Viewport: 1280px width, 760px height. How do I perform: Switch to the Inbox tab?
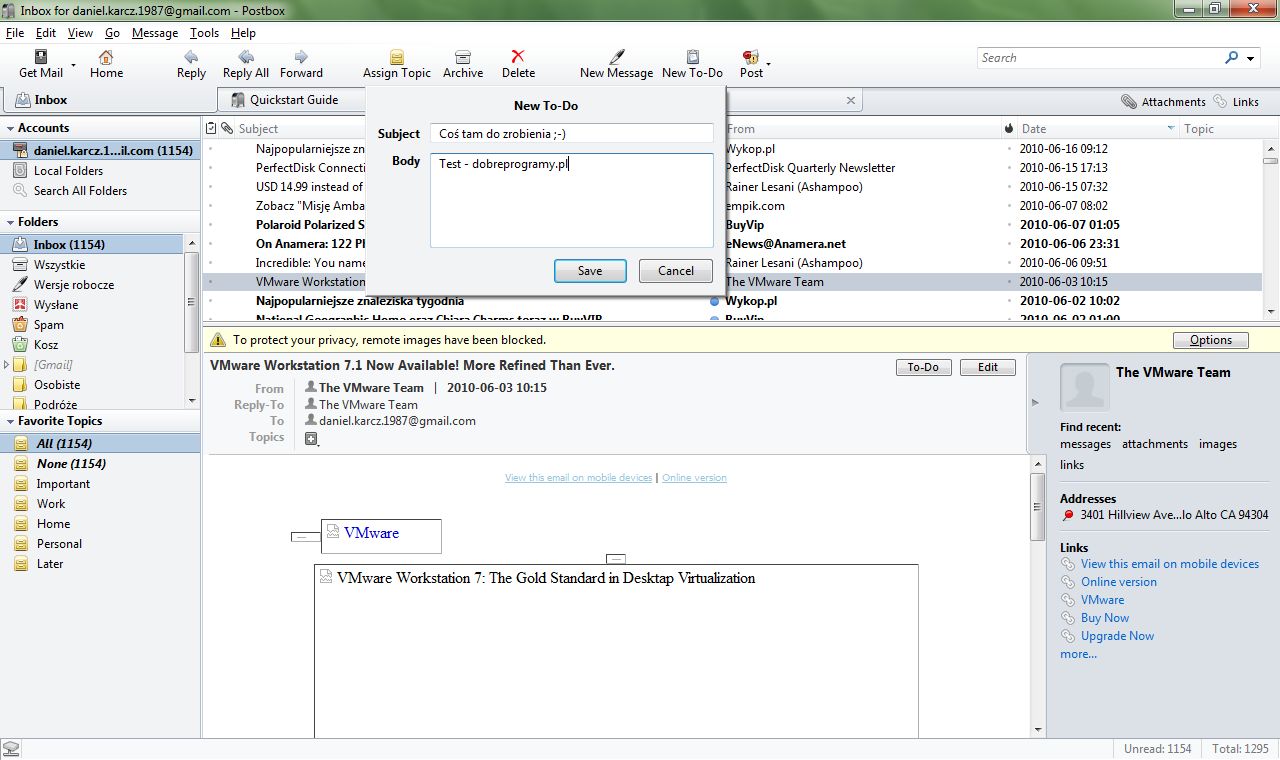pos(108,100)
